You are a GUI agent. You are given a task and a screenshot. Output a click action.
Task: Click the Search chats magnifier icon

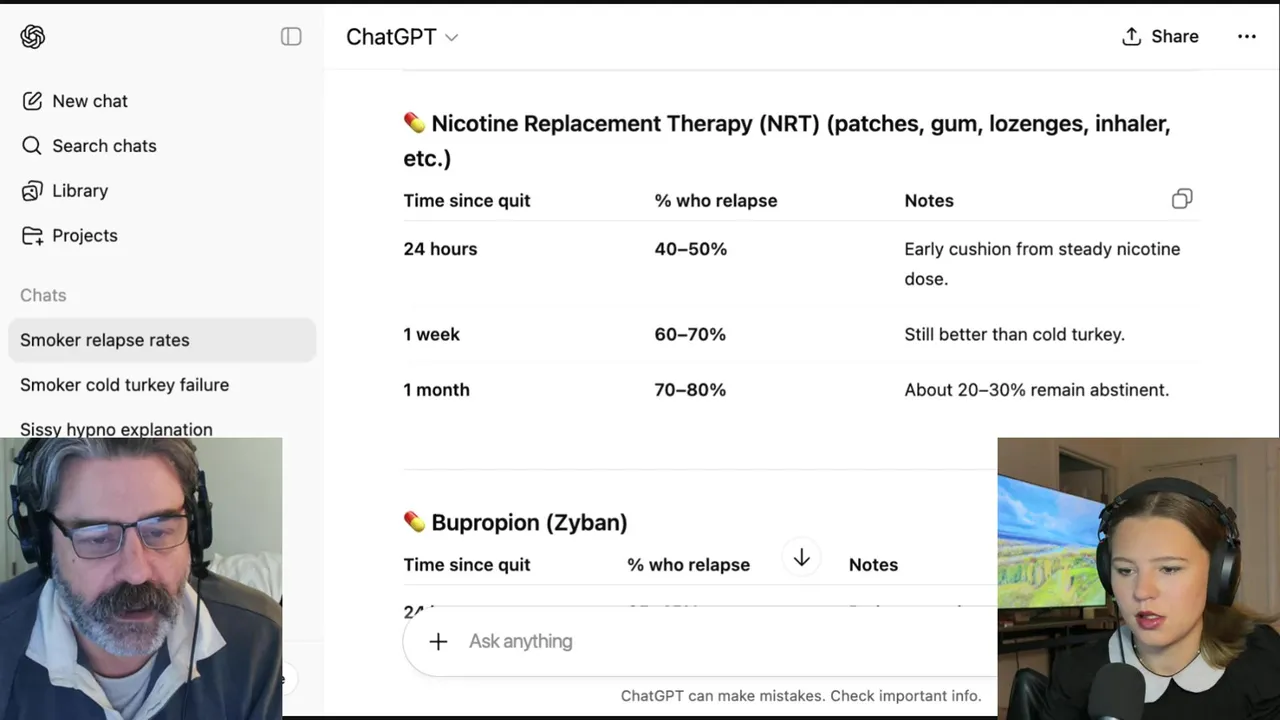(32, 146)
